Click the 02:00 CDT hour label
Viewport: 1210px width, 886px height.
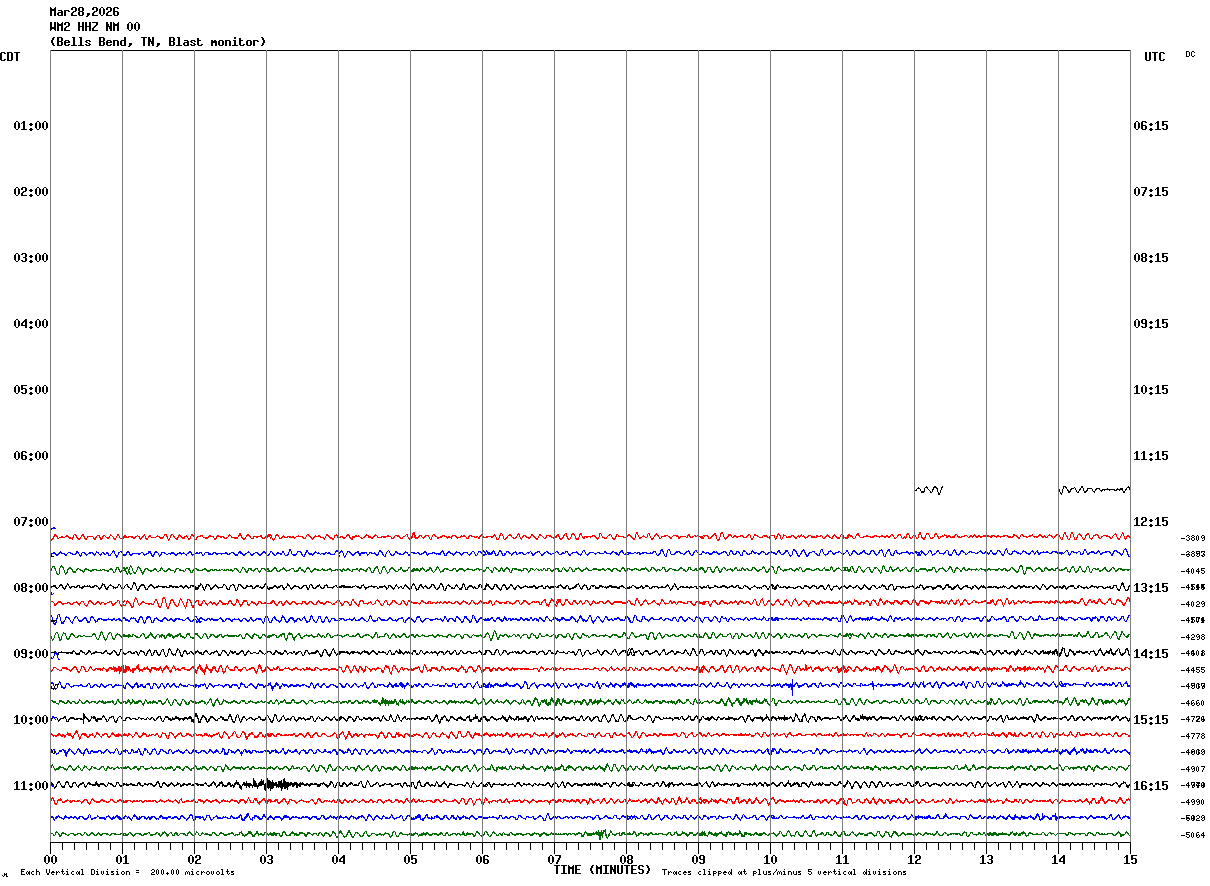(31, 192)
